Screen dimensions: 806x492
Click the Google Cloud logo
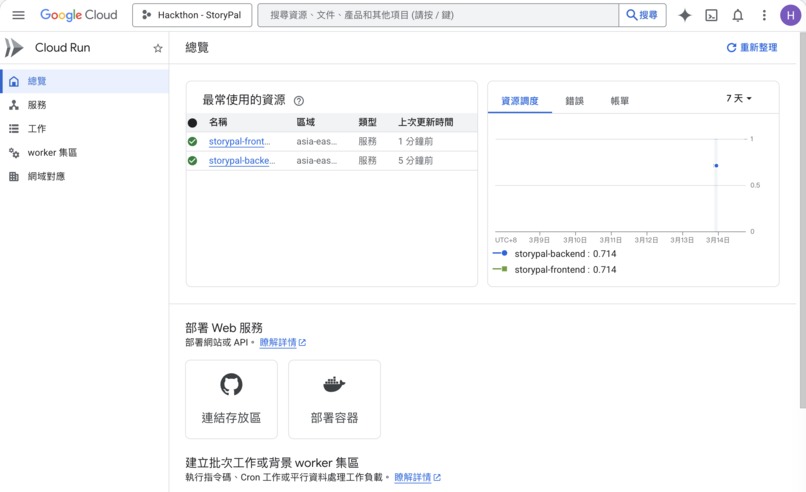click(x=79, y=15)
